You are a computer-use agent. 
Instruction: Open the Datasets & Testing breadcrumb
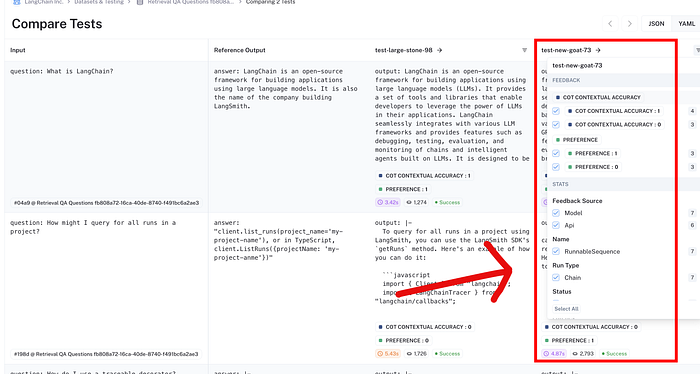(99, 2)
